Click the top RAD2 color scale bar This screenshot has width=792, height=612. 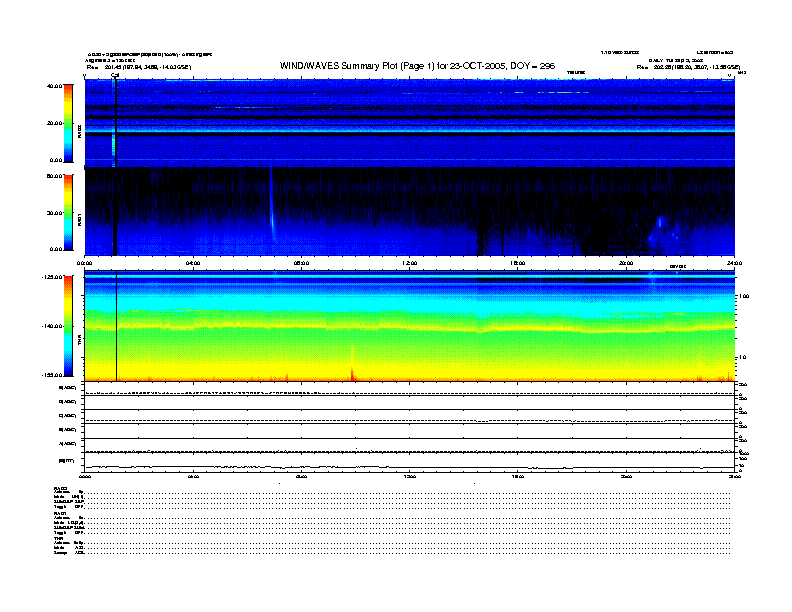coord(68,123)
